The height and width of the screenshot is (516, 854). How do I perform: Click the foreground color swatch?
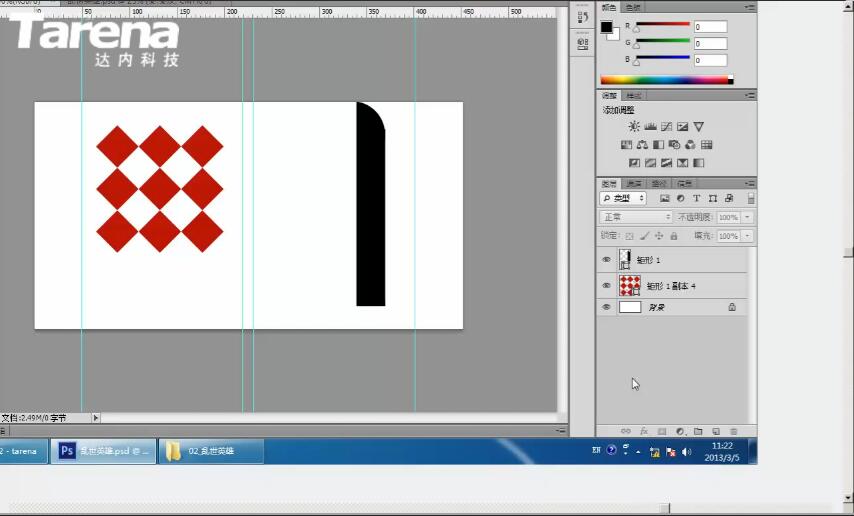pos(607,27)
